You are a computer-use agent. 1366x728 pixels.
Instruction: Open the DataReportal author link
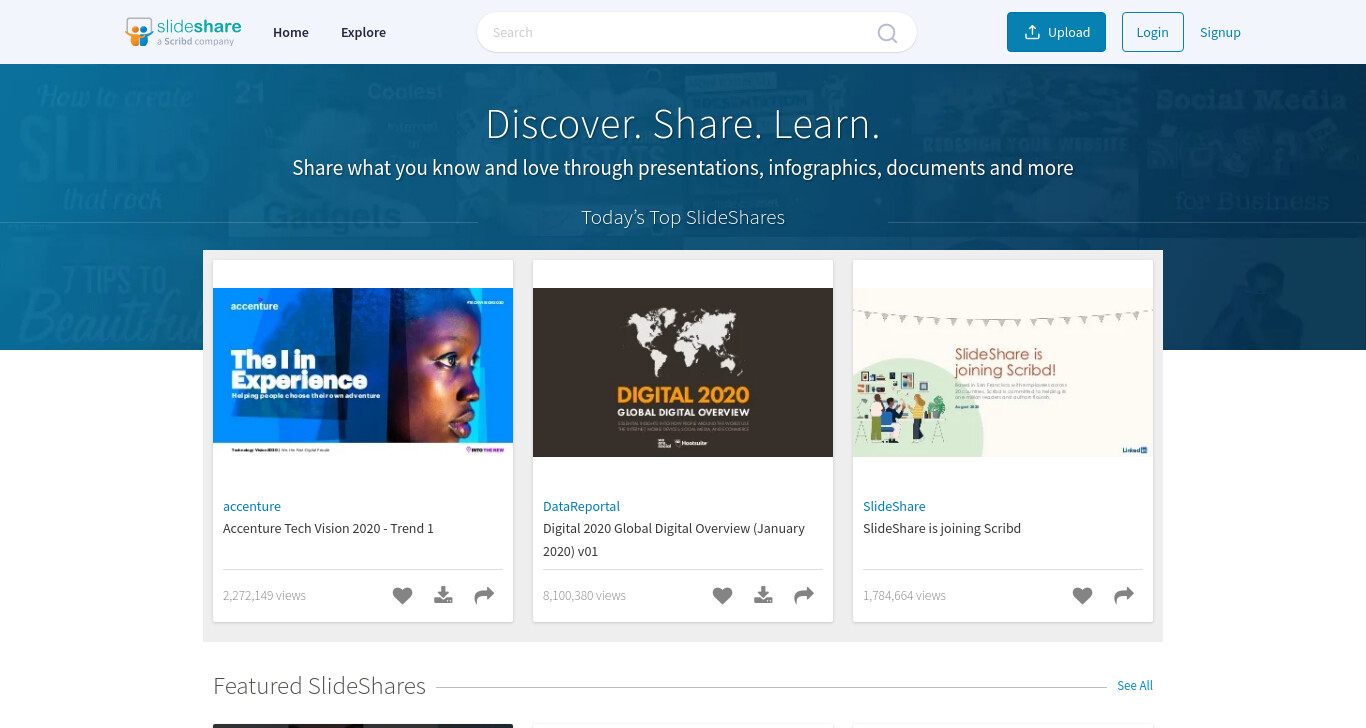tap(581, 506)
